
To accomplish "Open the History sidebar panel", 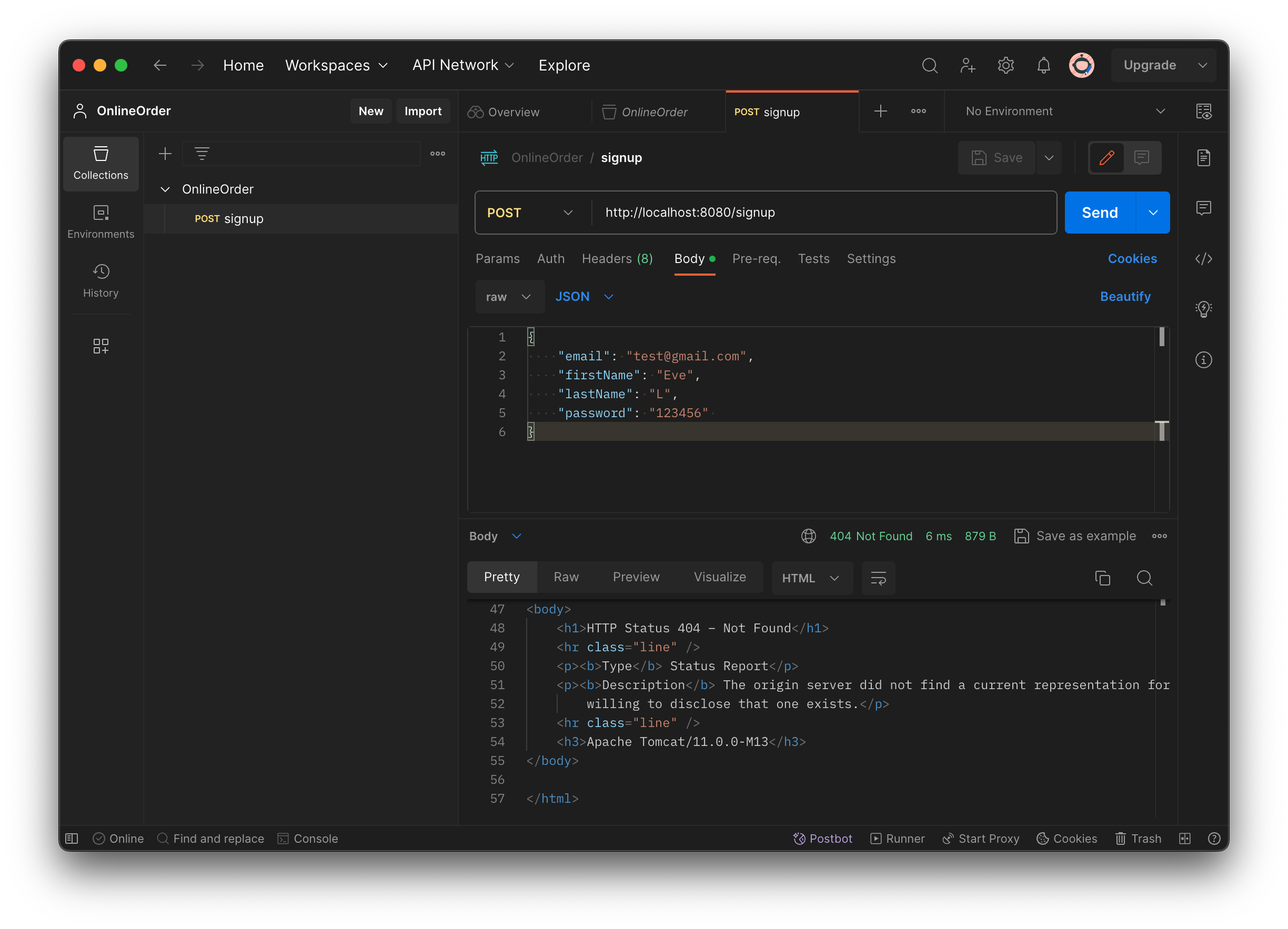I will [100, 280].
